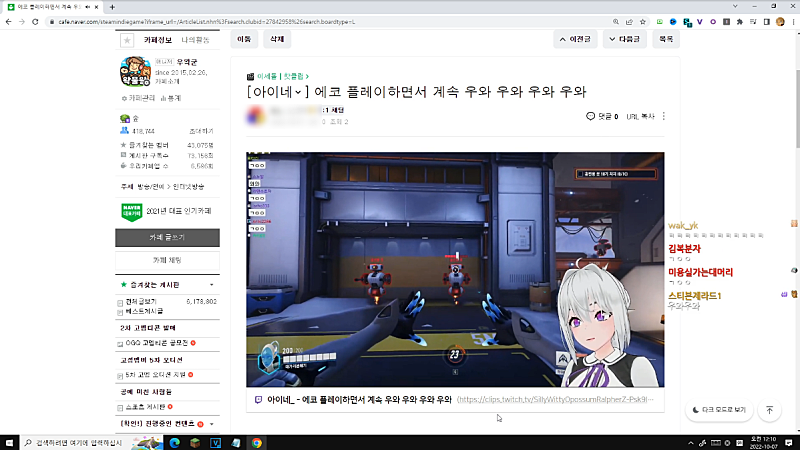Open the Twitch clip URL link below video

[555, 399]
